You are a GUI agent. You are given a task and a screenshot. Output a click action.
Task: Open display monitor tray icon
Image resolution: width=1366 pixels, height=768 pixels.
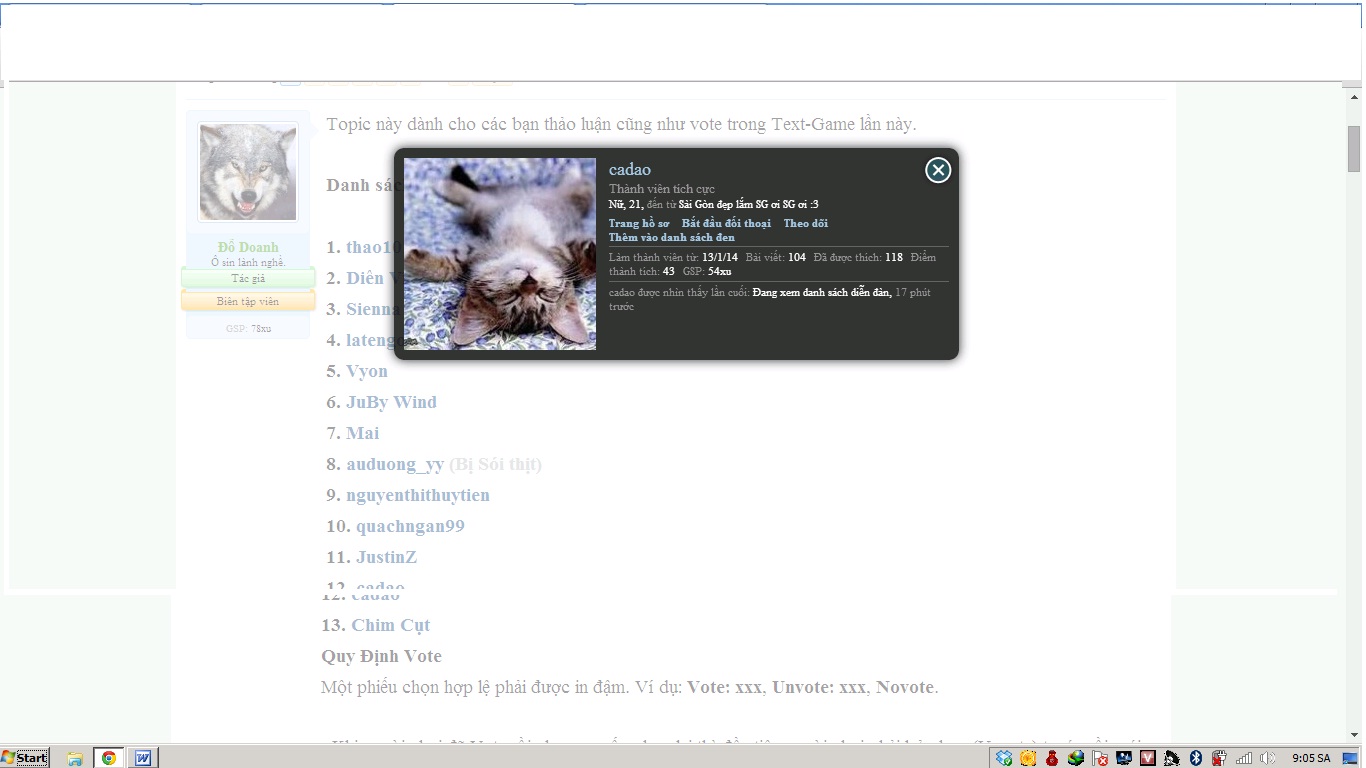pos(1124,758)
